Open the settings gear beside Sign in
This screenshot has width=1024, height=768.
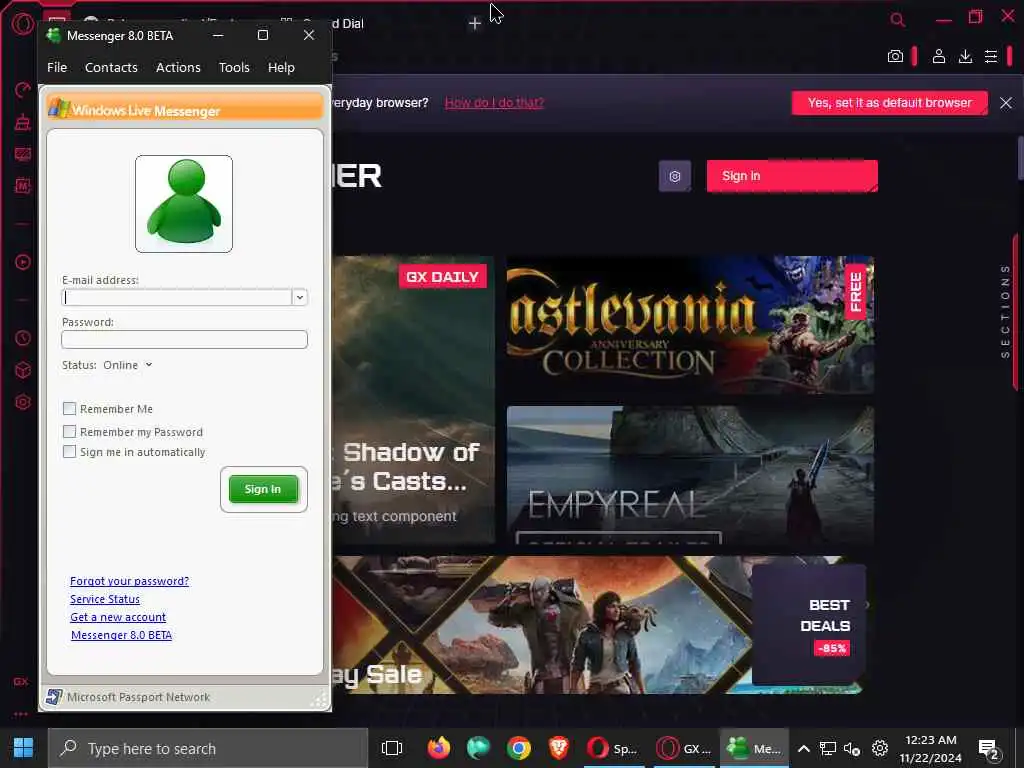click(x=675, y=176)
